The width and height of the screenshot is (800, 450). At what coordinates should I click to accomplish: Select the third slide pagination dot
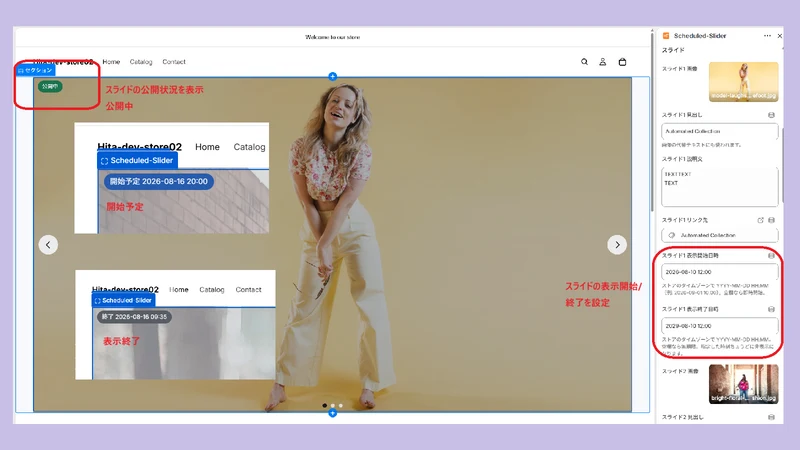[341, 406]
